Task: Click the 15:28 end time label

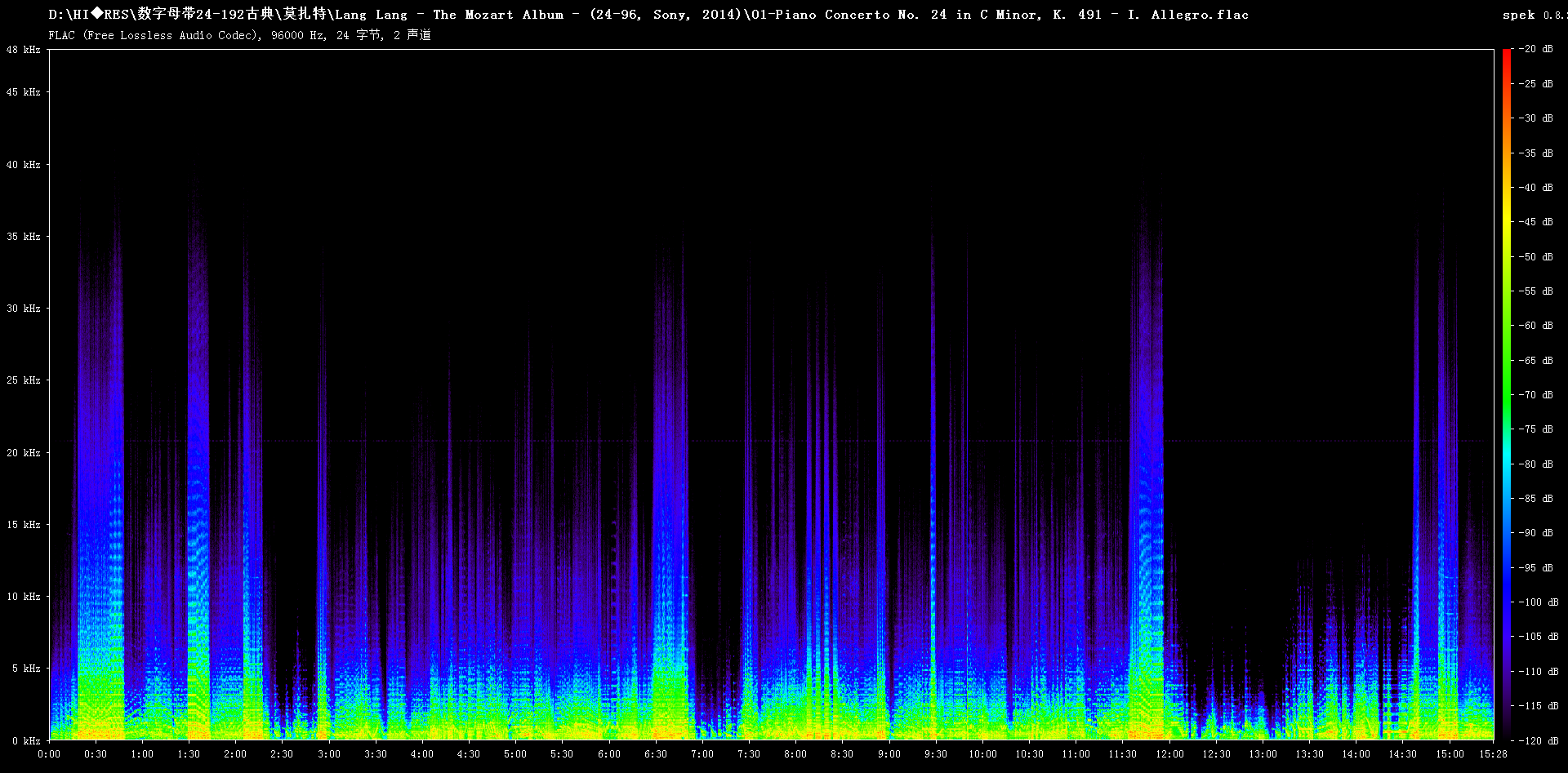Action: coord(1493,754)
